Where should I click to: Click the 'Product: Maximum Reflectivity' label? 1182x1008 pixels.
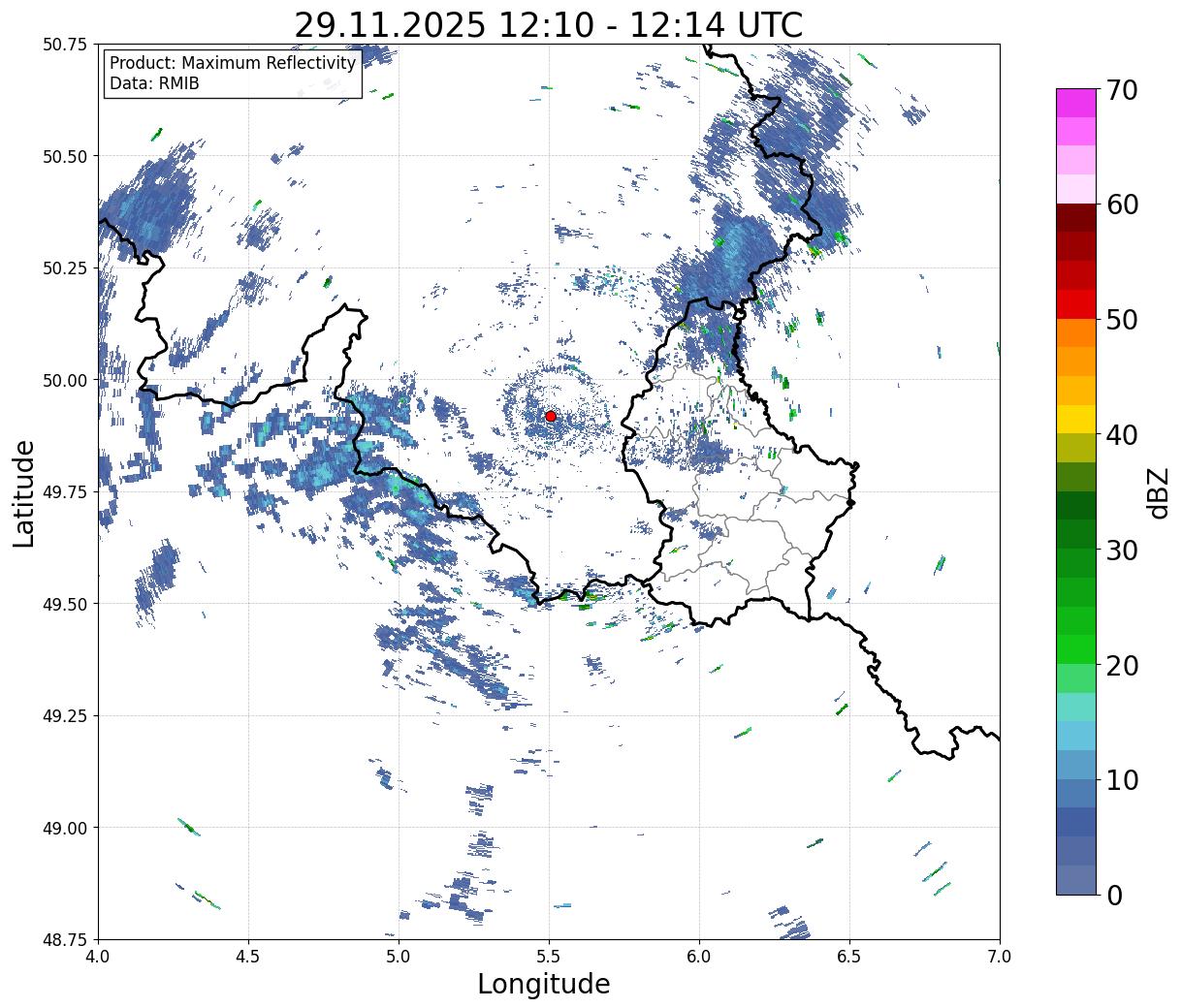[x=233, y=63]
